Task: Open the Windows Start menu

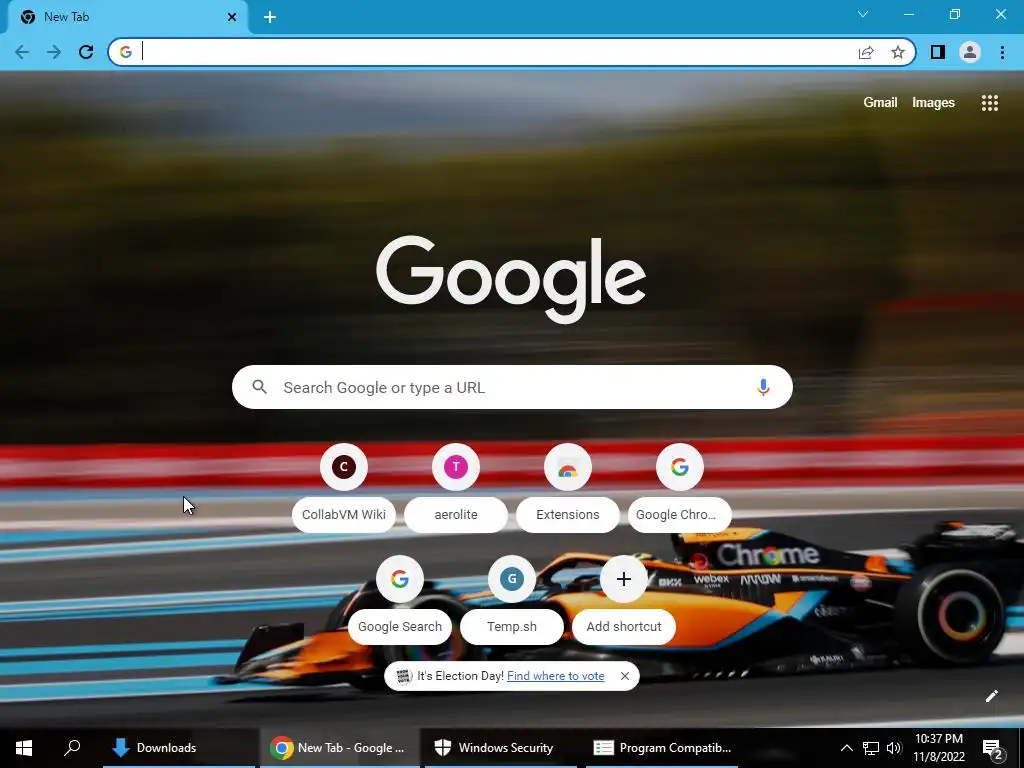Action: pos(24,748)
